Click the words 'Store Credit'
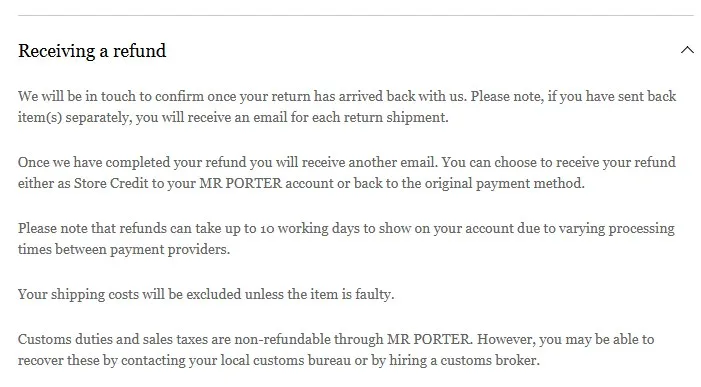701x387 pixels. coord(111,183)
